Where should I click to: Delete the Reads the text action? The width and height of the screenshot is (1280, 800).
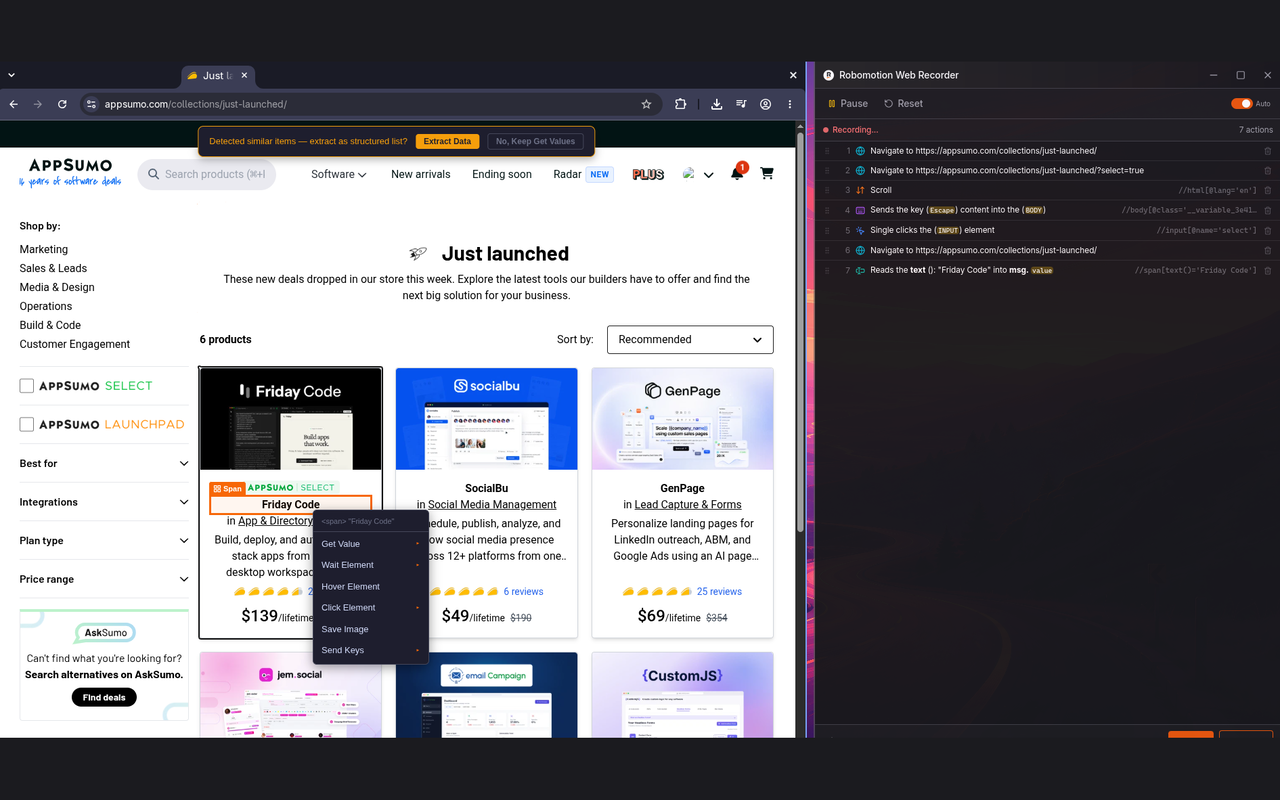click(1268, 270)
